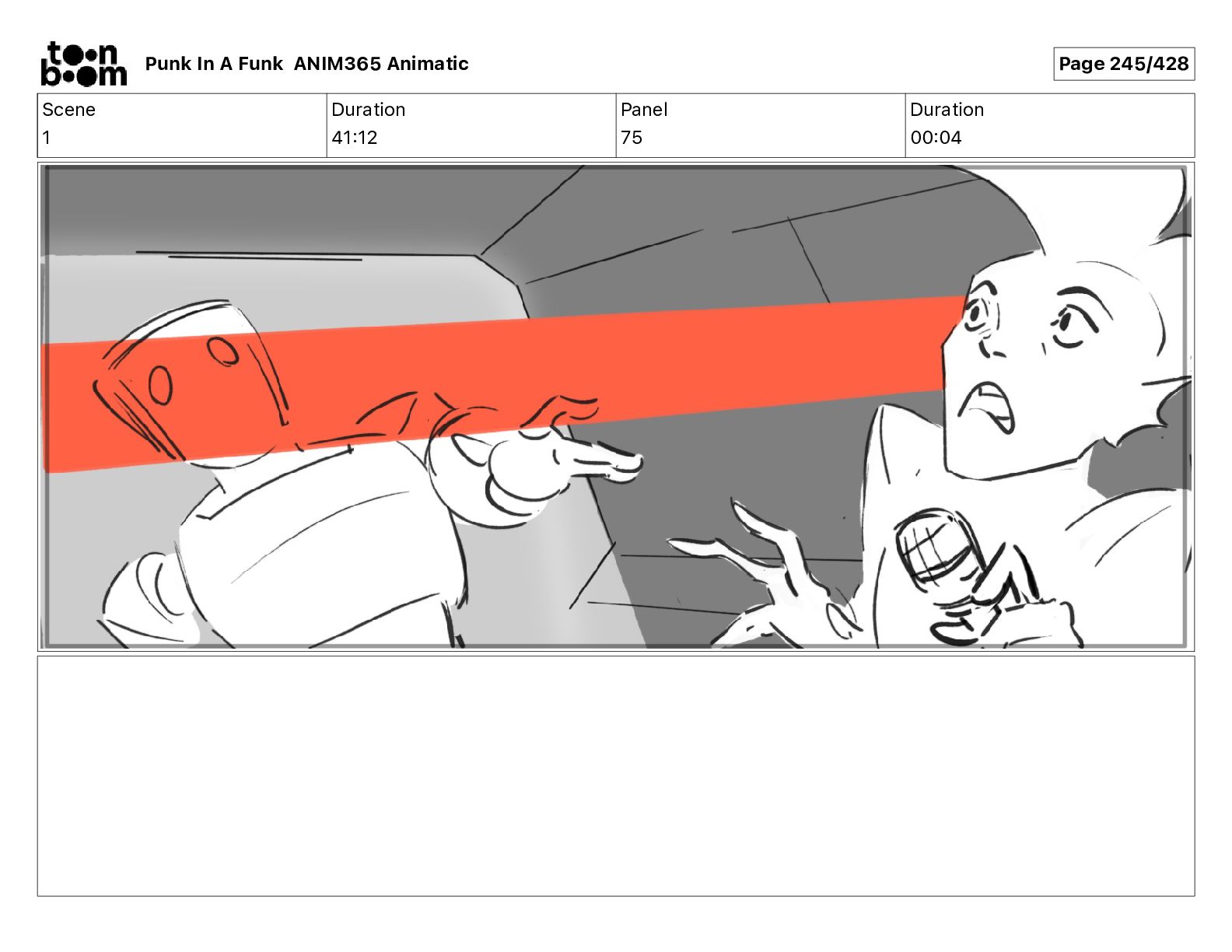This screenshot has height=952, width=1232.
Task: Click the ANIM365 Animatic text in header
Action: [381, 64]
